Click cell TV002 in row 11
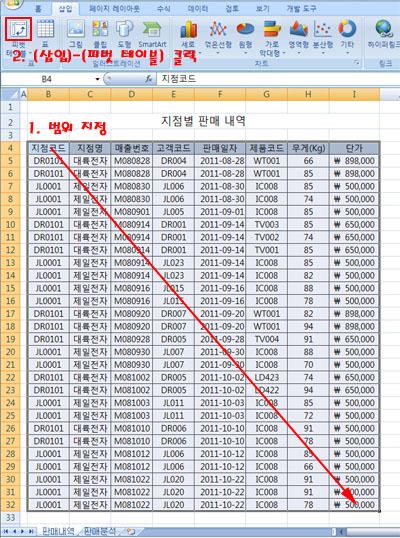Viewport: 400px width, 538px height. coord(267,237)
